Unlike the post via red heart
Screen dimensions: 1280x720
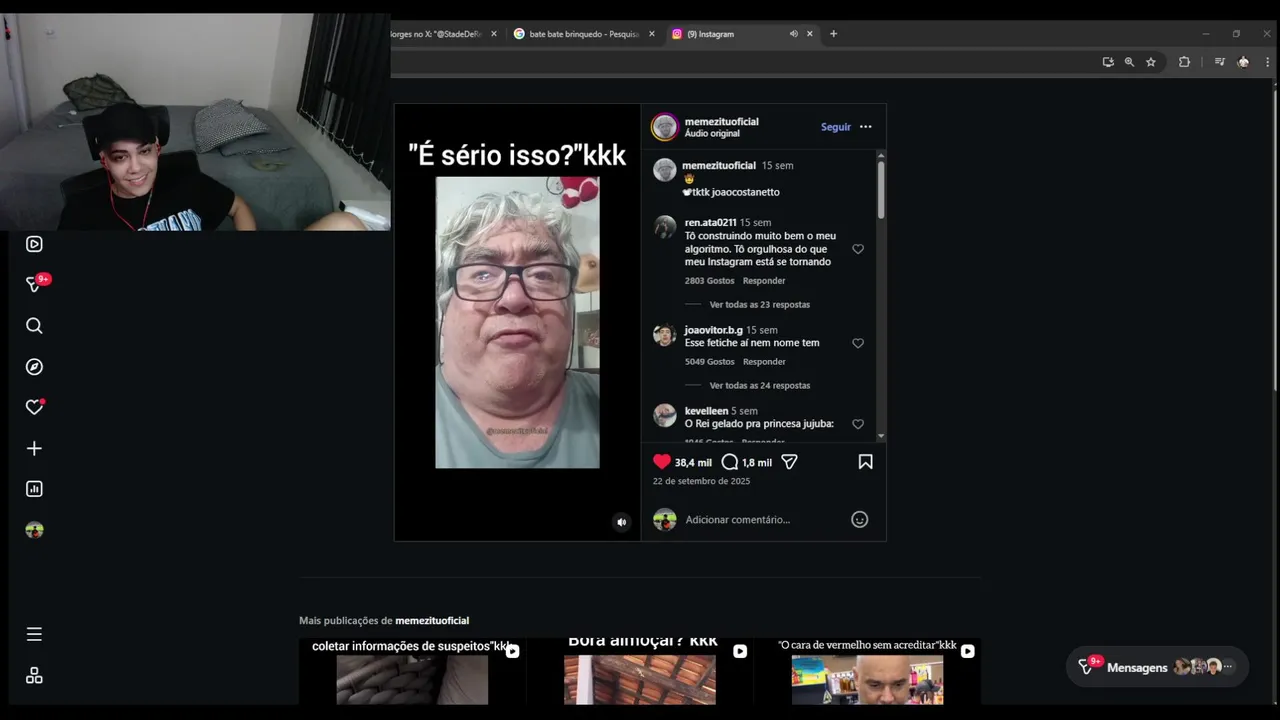coord(662,462)
